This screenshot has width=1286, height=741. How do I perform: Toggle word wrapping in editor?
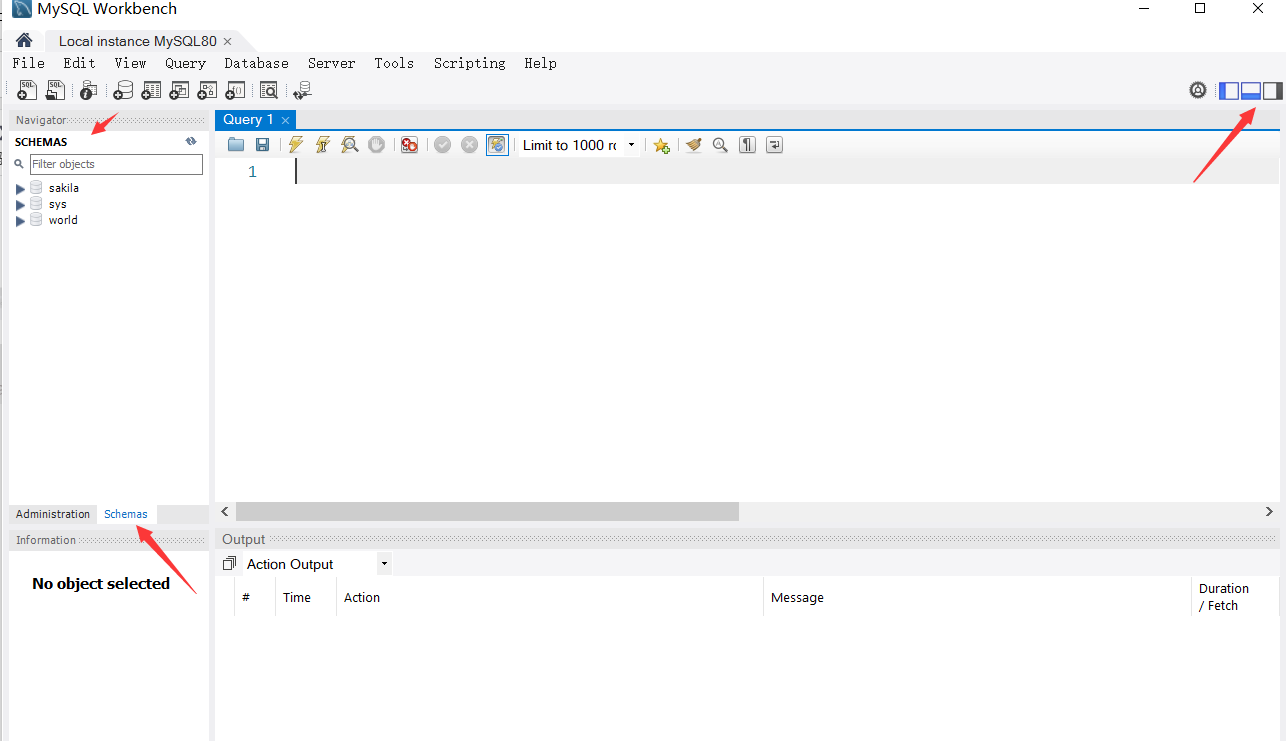click(x=774, y=145)
